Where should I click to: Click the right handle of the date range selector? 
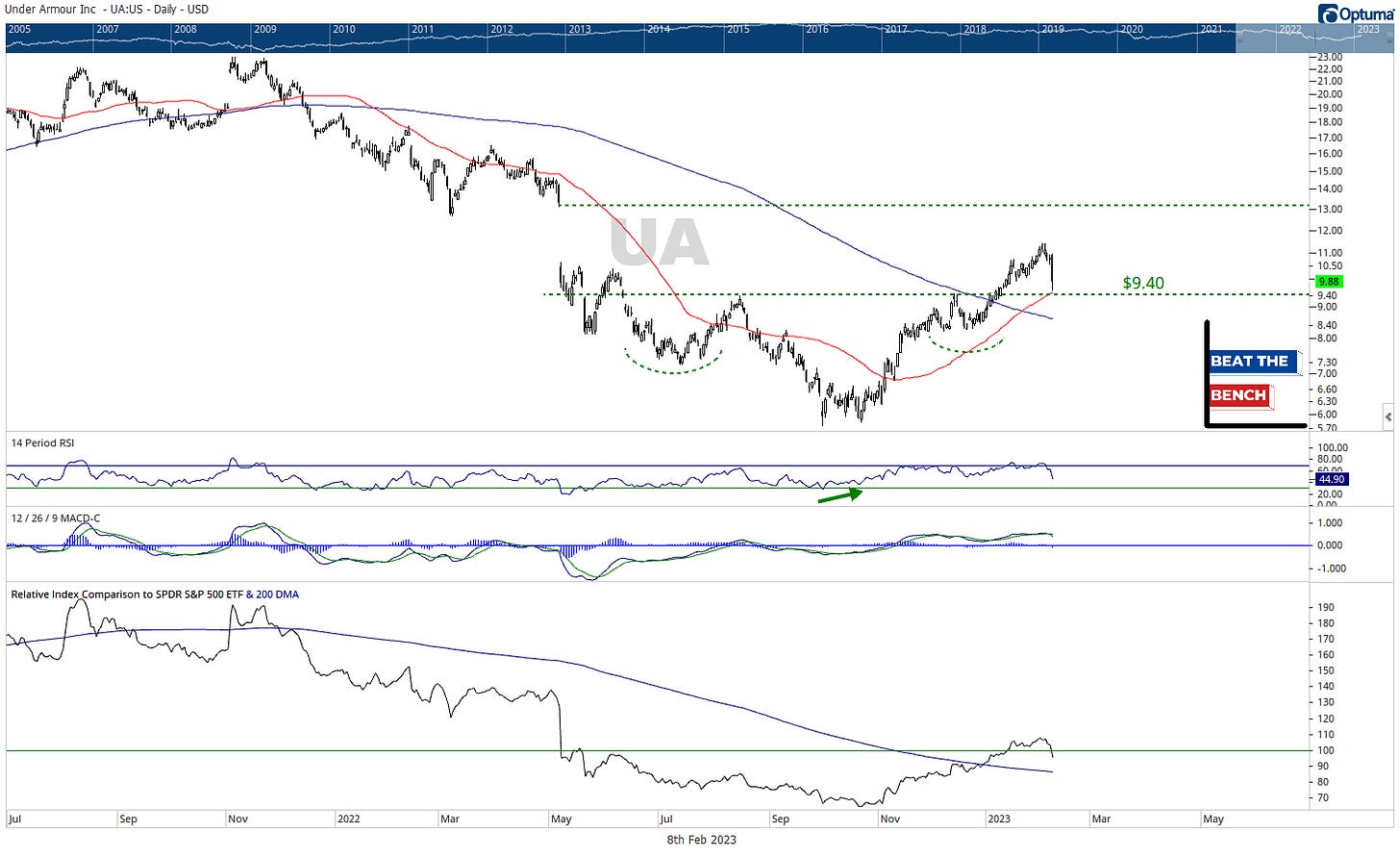click(1387, 37)
